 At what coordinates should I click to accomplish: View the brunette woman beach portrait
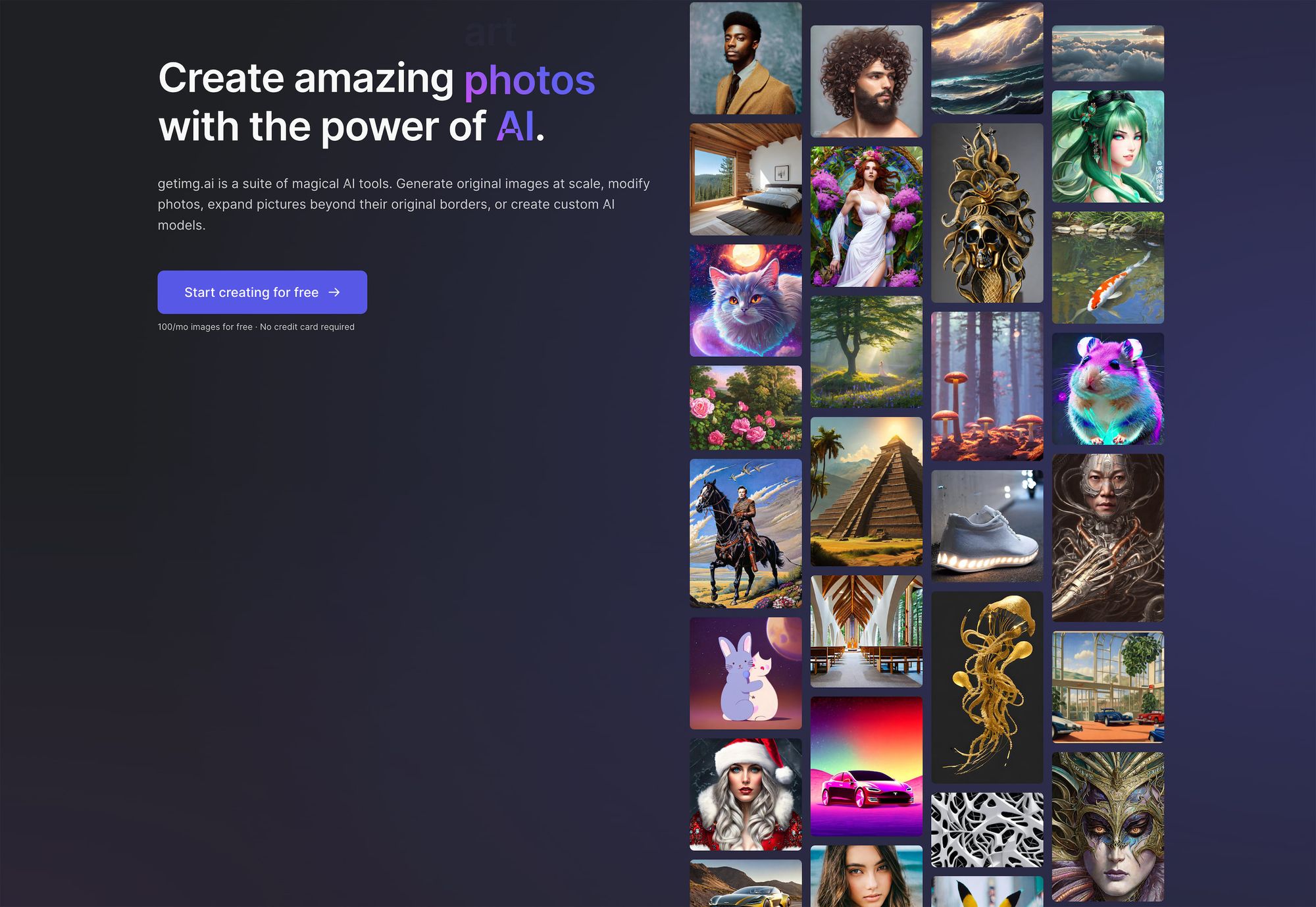(x=866, y=876)
